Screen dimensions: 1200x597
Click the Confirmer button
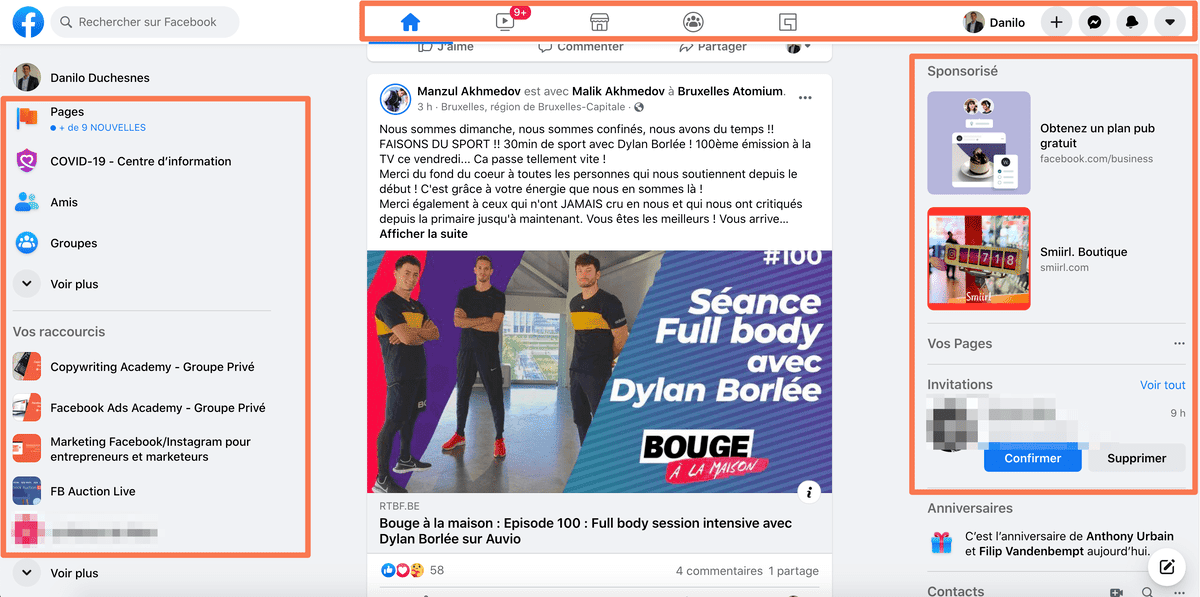1033,458
